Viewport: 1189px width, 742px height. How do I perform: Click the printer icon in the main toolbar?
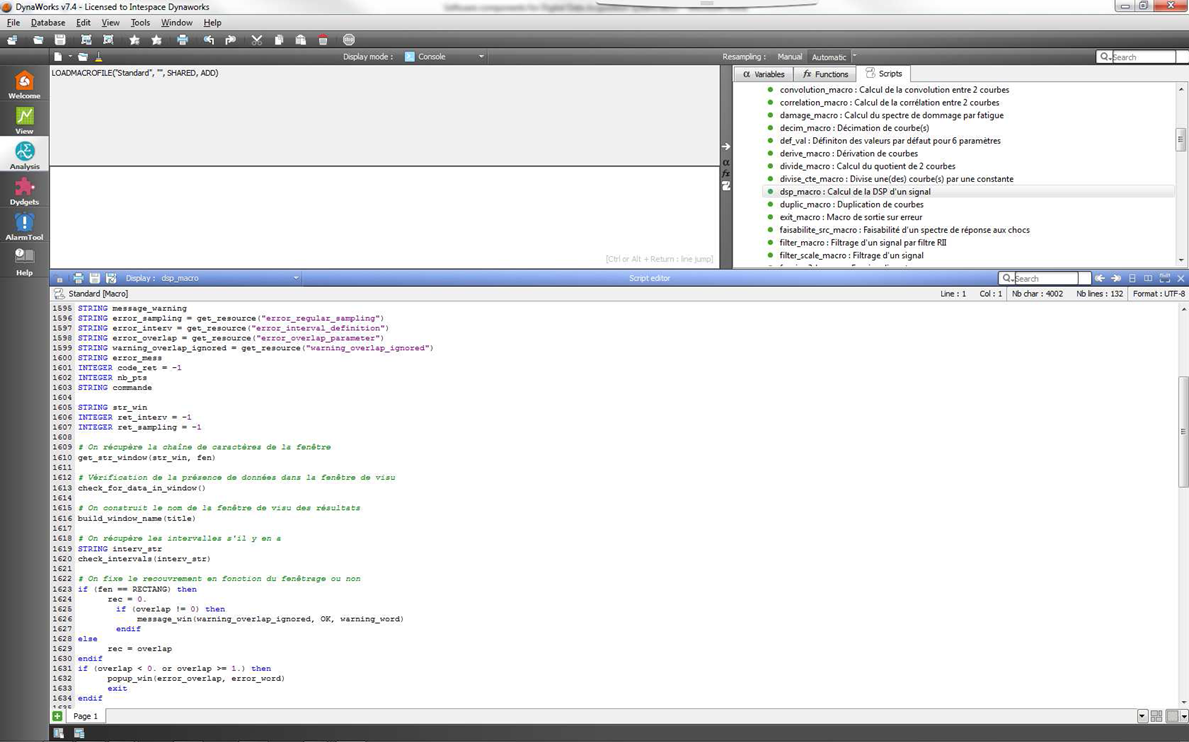[x=182, y=40]
